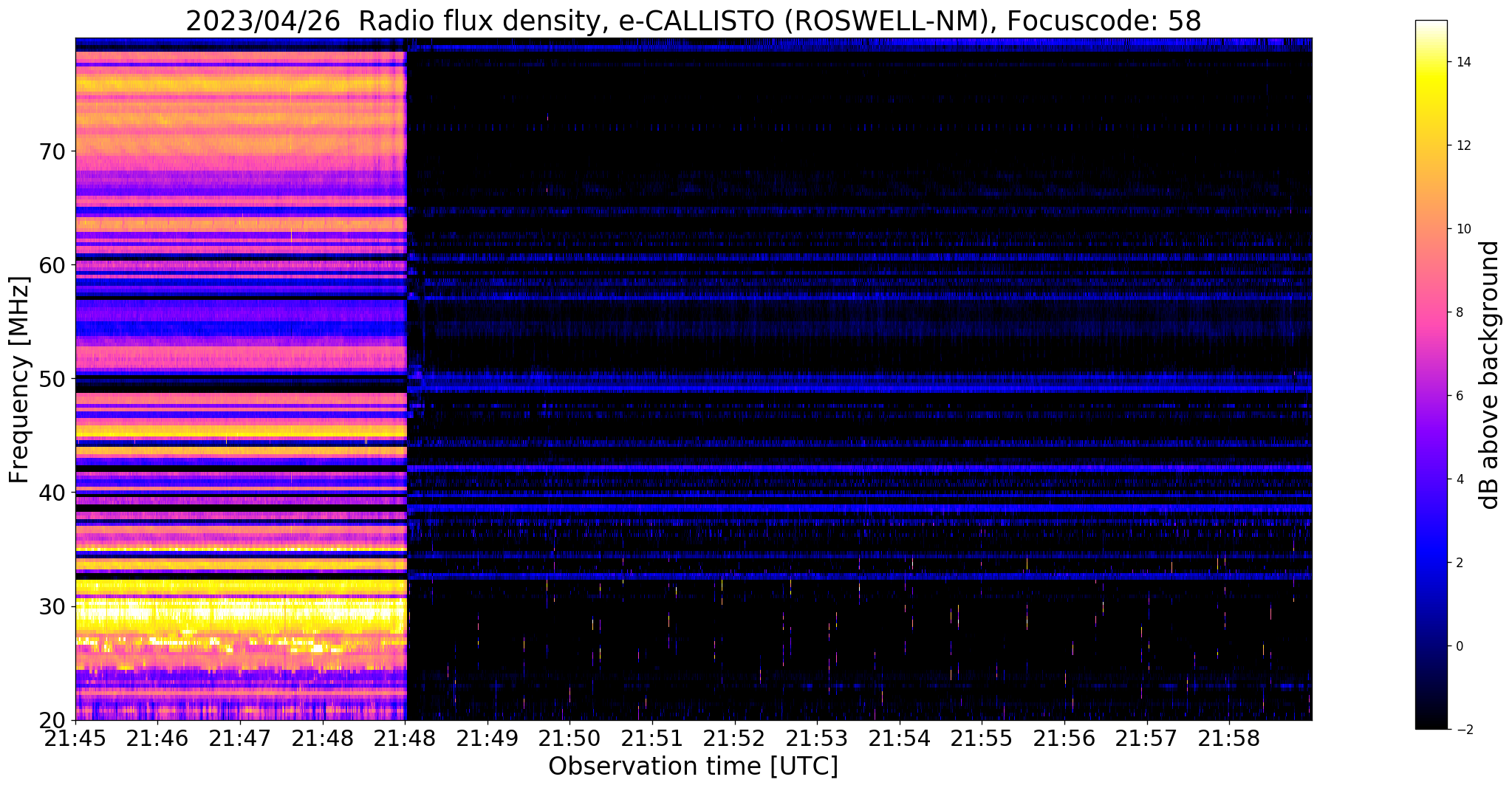Click the plot title mentioning e-CALLISTO ROSWELL-NM
Screen dimensions: 1512x788
click(x=693, y=21)
